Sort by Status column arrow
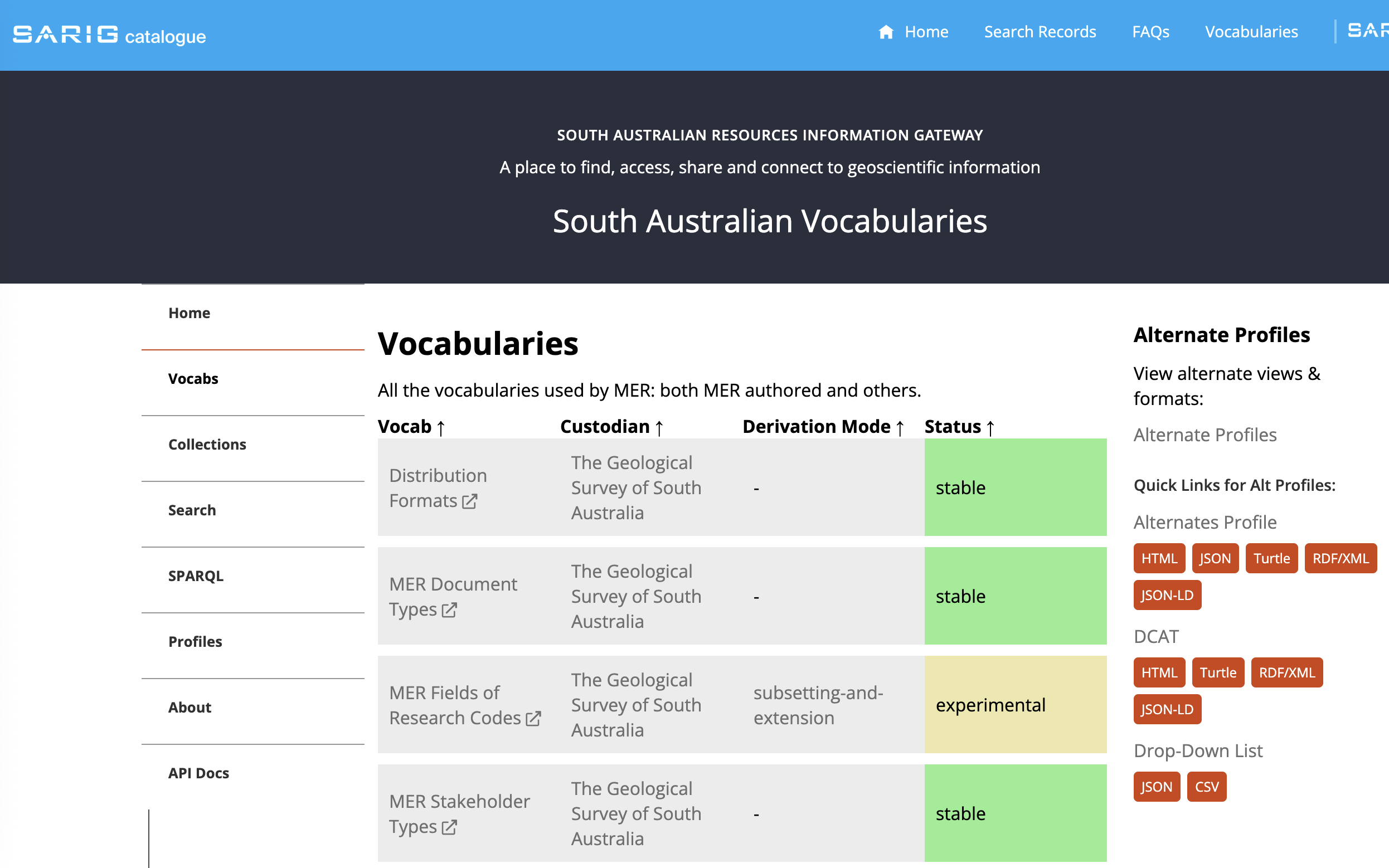The width and height of the screenshot is (1389, 868). click(990, 428)
